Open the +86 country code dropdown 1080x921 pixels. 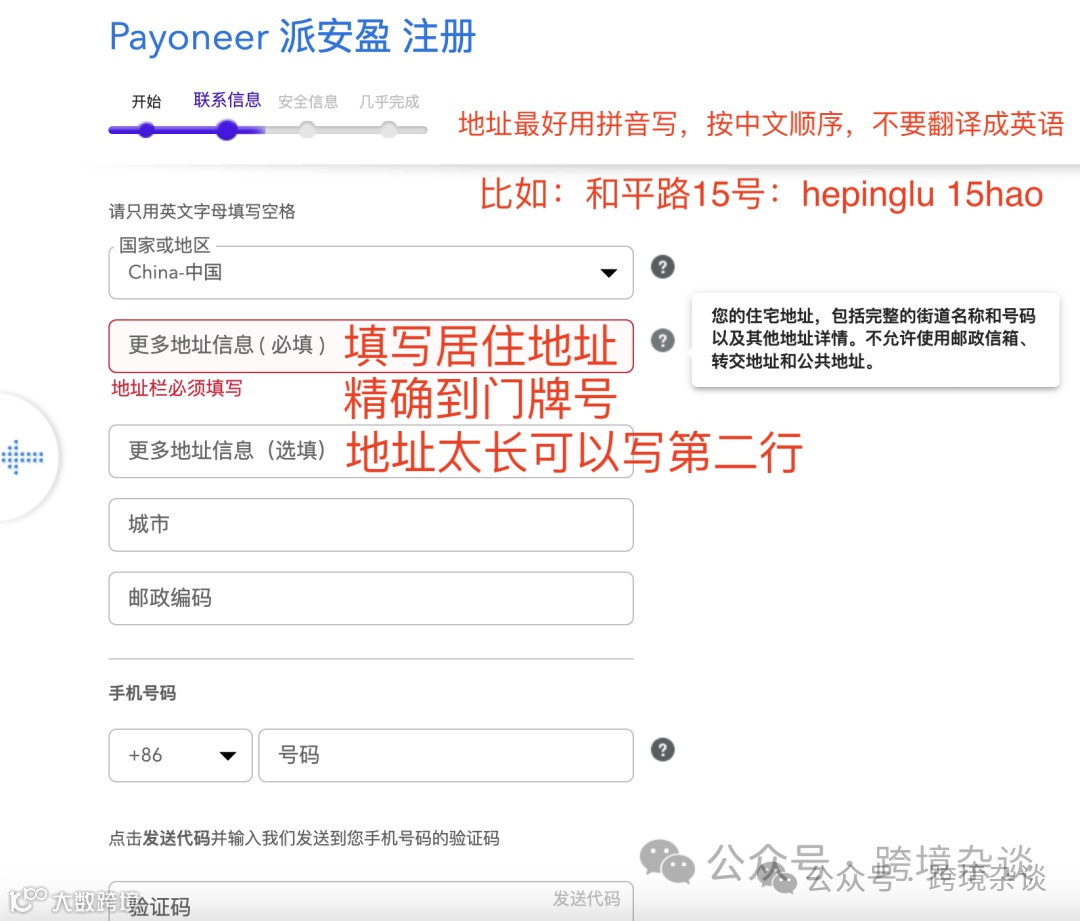click(x=180, y=756)
